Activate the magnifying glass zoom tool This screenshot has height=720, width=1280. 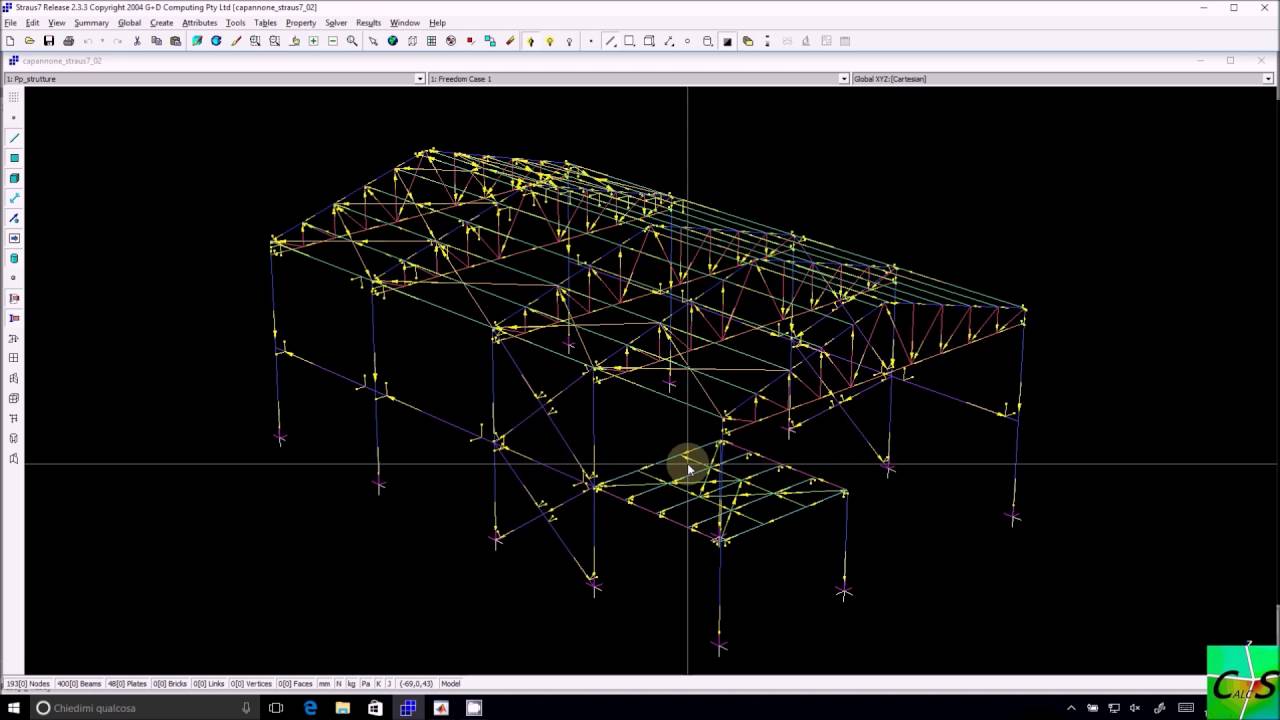click(352, 41)
